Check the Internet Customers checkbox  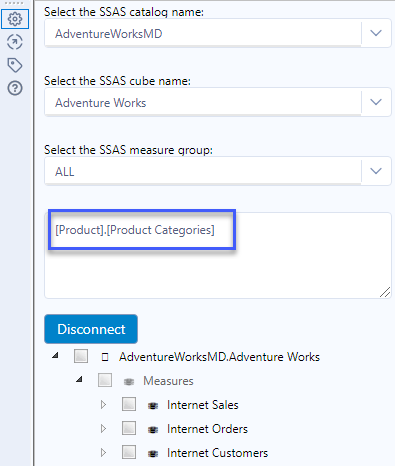129,452
